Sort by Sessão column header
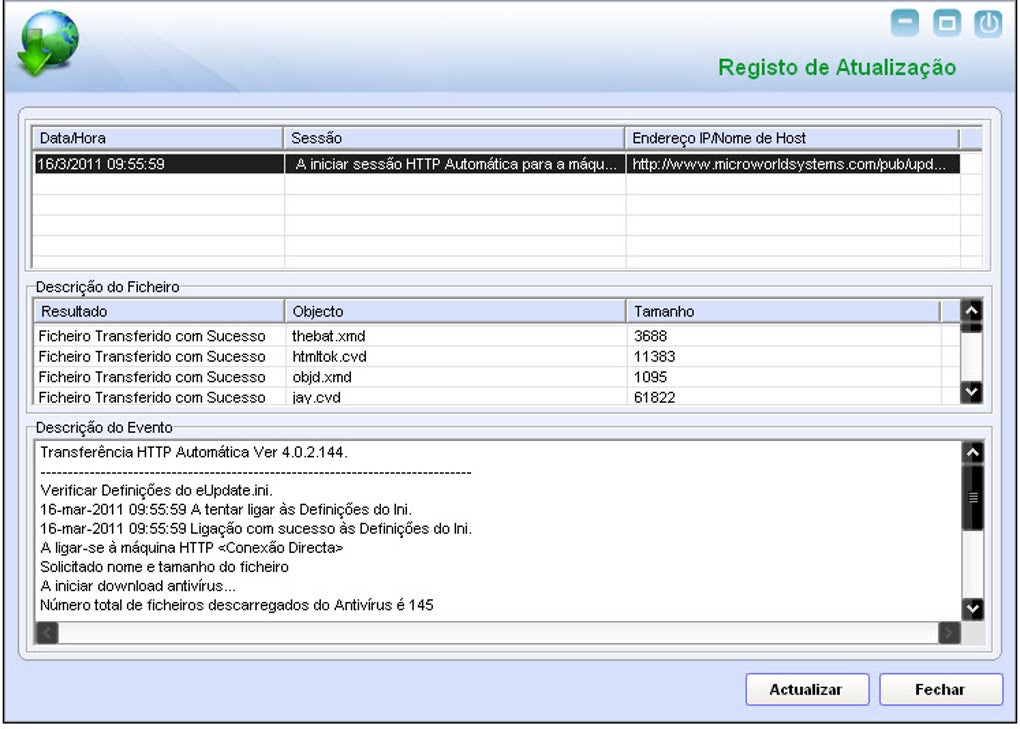 click(x=454, y=138)
